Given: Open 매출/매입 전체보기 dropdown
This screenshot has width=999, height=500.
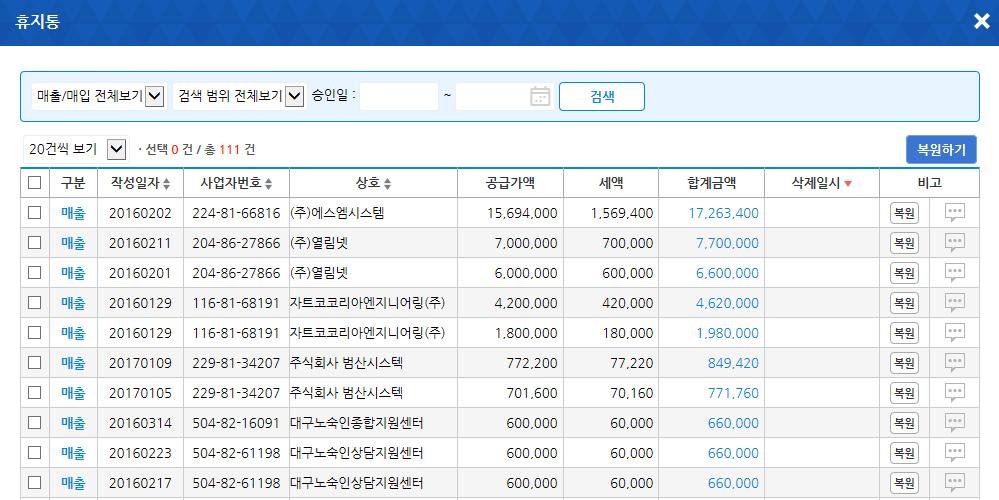Looking at the screenshot, I should click(99, 96).
